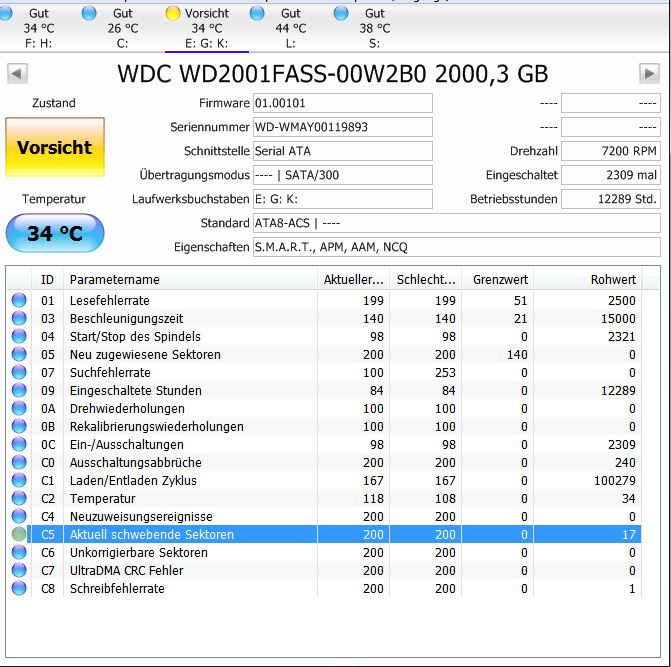Click the Aktueller... column header

coord(353,279)
